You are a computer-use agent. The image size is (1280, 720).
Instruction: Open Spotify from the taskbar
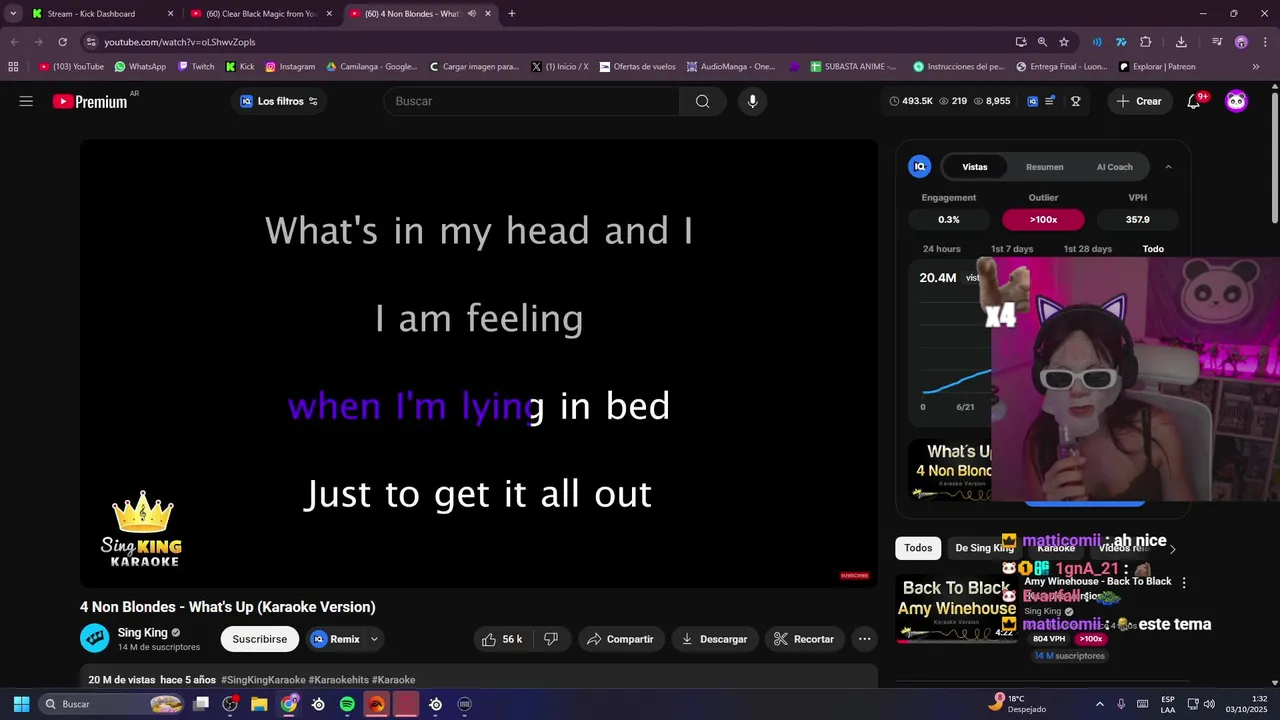pos(347,704)
